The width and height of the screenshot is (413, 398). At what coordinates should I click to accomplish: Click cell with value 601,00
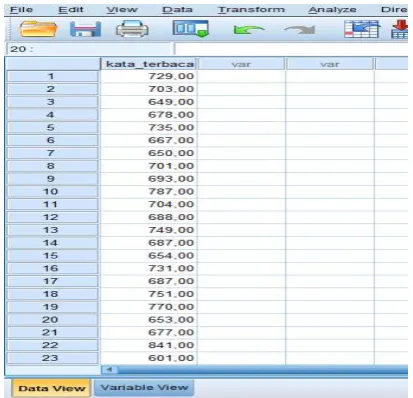pos(149,358)
